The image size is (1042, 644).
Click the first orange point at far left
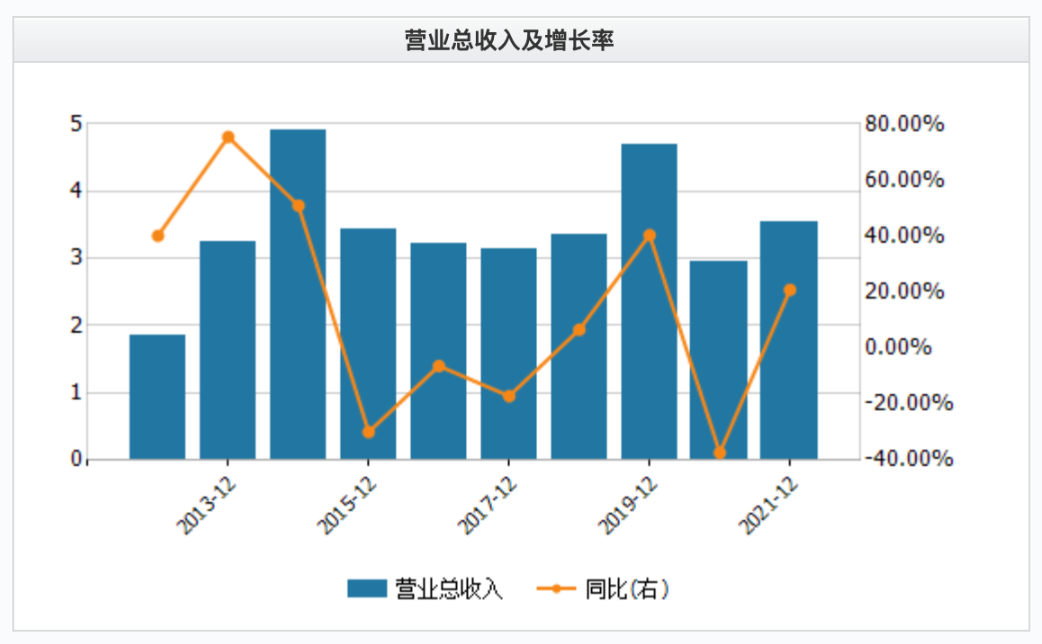point(158,236)
